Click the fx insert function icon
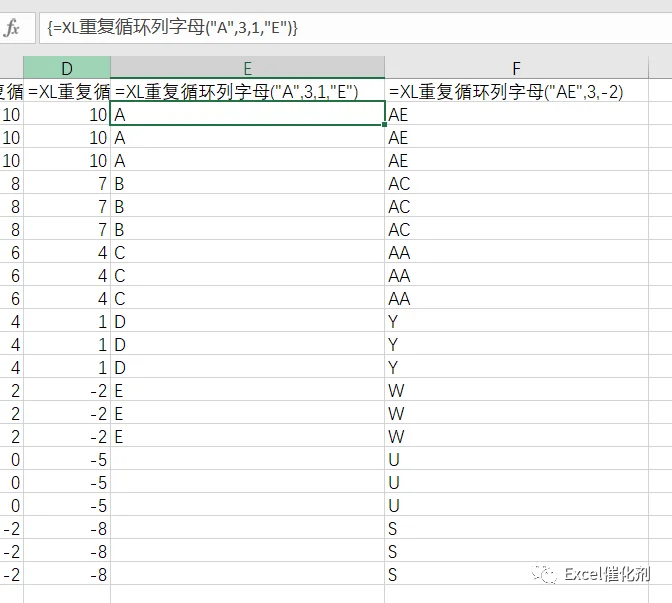This screenshot has height=603, width=672. point(12,28)
